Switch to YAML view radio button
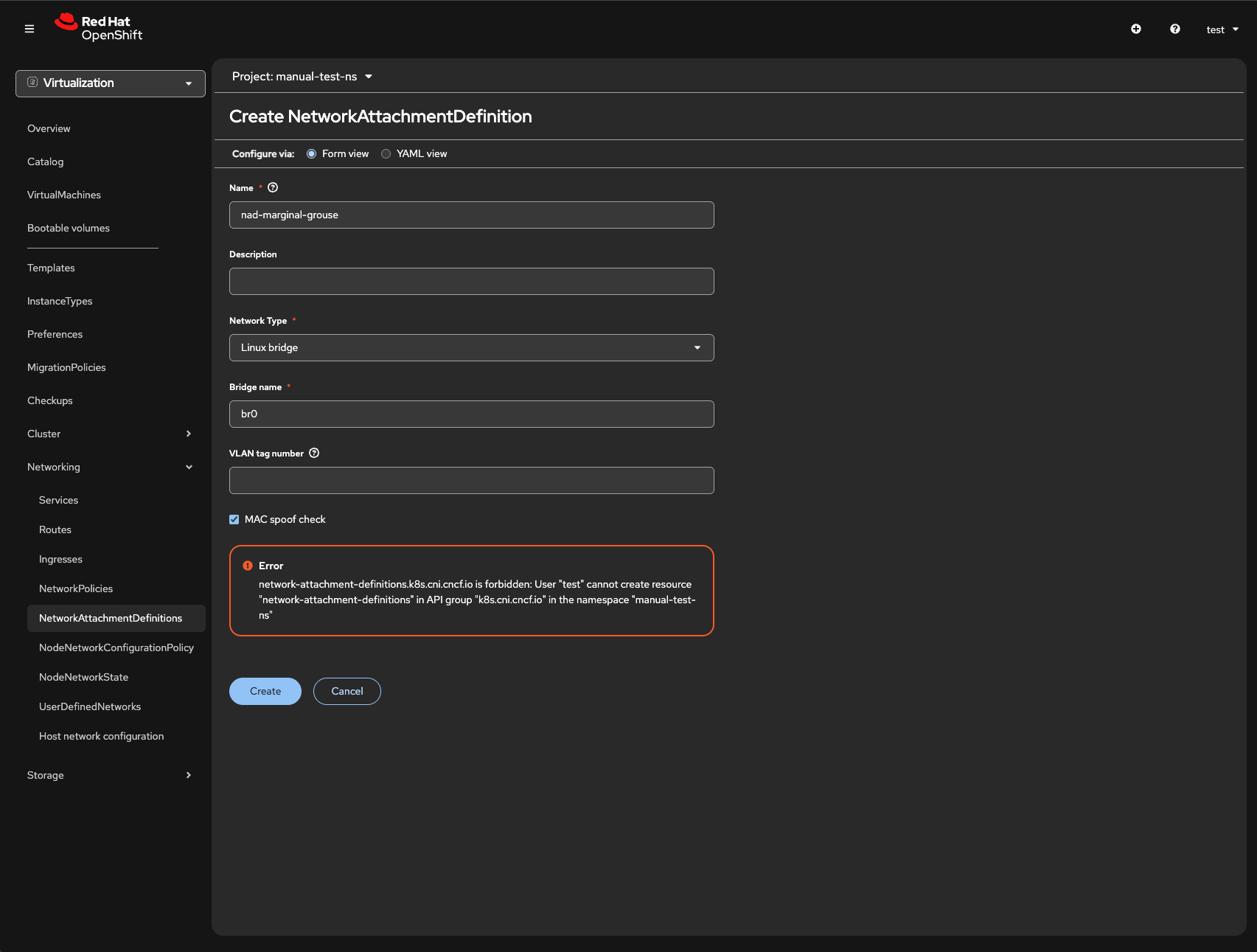Viewport: 1257px width, 952px height. coord(386,153)
